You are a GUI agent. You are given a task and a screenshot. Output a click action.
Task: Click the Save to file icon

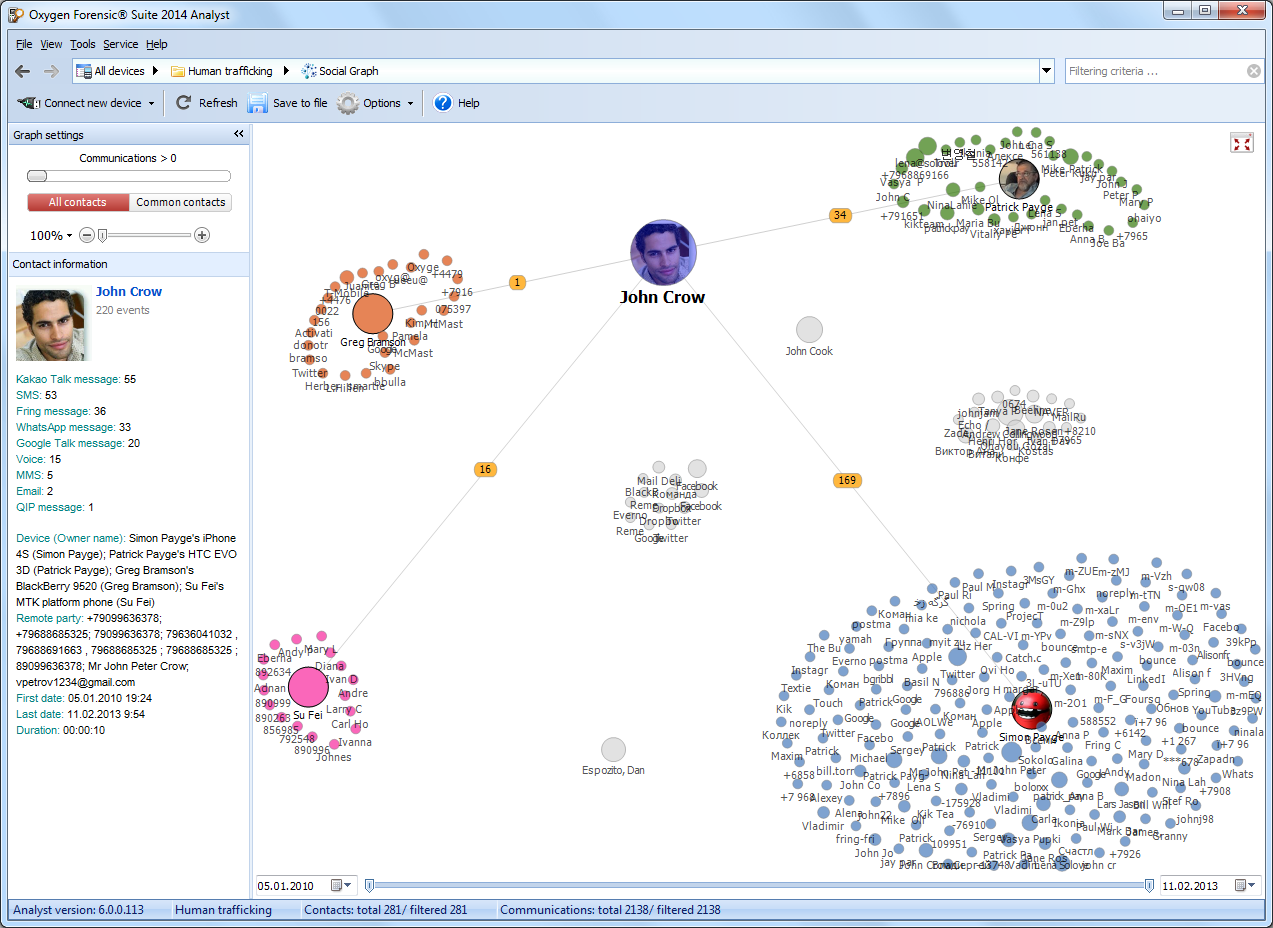click(x=258, y=103)
